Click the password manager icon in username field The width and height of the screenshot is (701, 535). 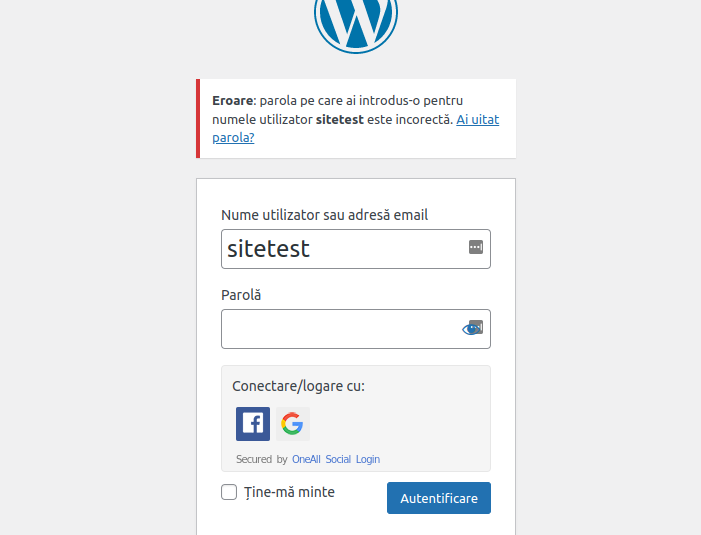tap(476, 247)
